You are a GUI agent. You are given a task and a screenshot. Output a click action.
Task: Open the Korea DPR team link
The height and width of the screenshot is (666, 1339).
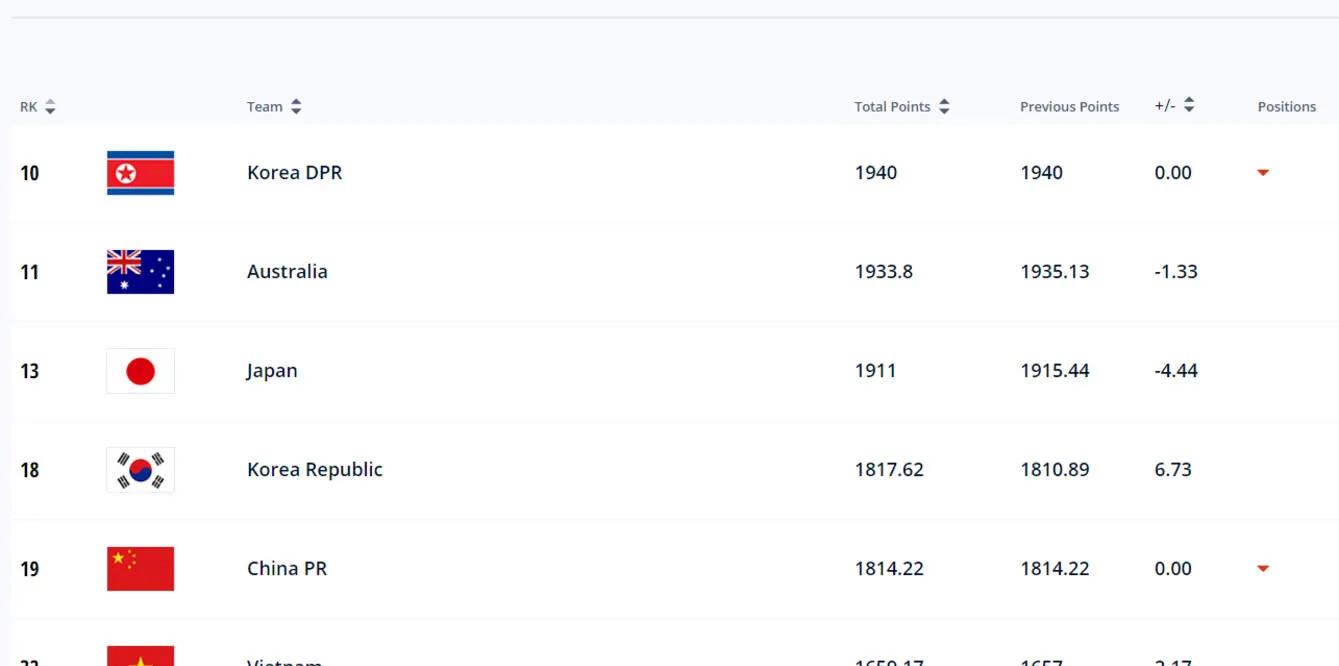click(294, 173)
